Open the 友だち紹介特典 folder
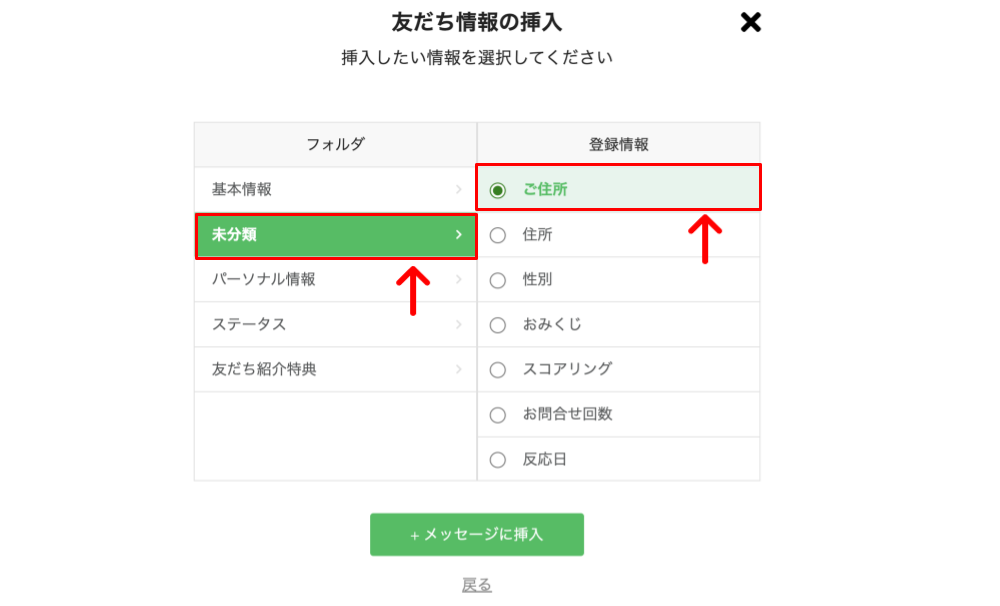Screen dimensions: 1000x606 tap(335, 369)
